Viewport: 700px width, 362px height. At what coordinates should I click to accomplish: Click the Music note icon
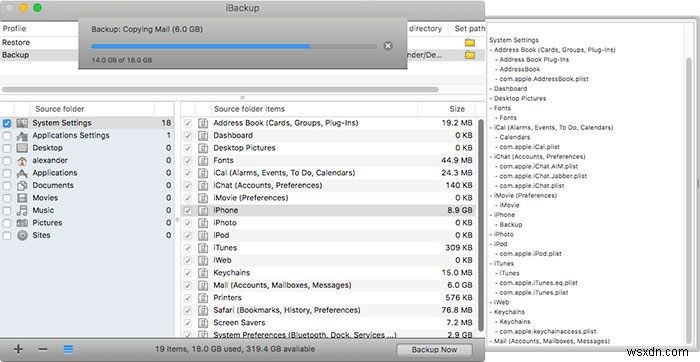click(x=22, y=210)
